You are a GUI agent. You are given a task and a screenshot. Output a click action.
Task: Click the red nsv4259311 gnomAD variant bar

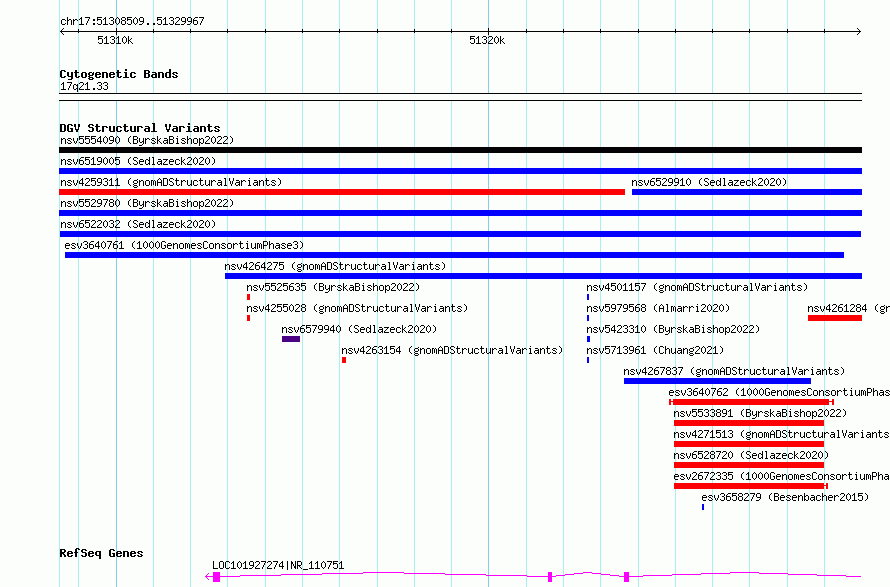click(x=342, y=192)
